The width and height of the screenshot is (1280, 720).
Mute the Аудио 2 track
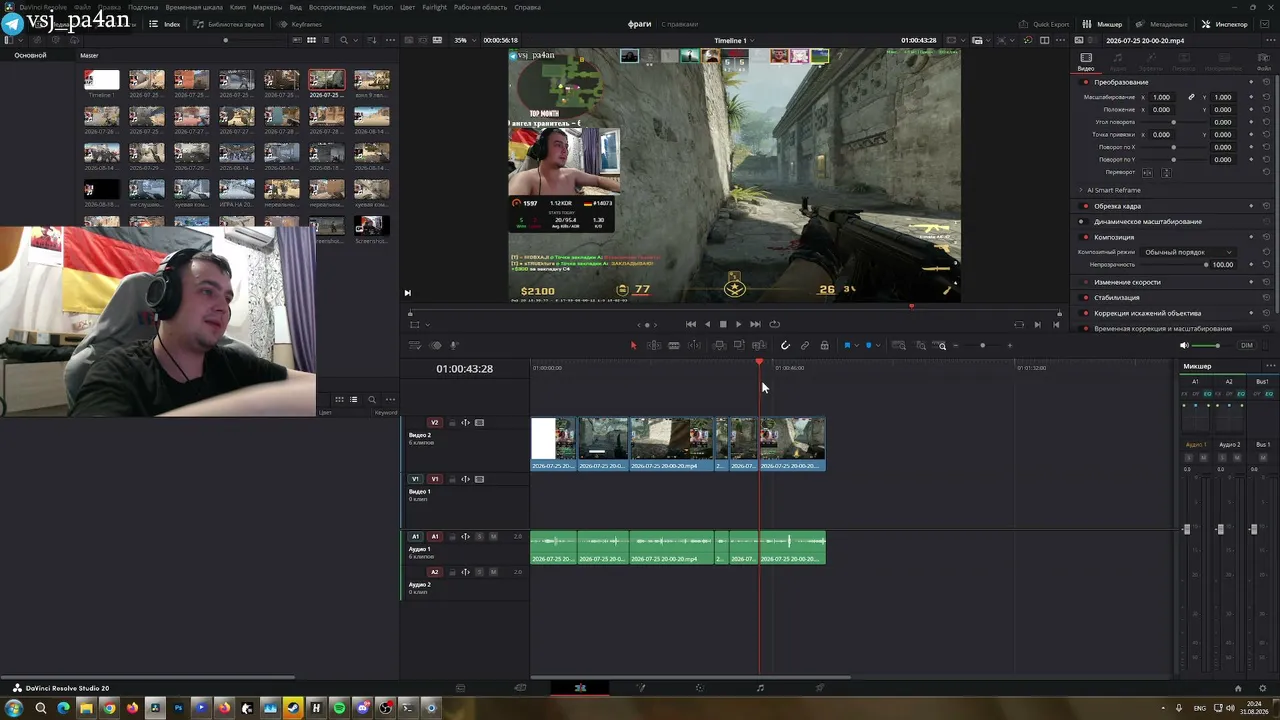pos(493,572)
